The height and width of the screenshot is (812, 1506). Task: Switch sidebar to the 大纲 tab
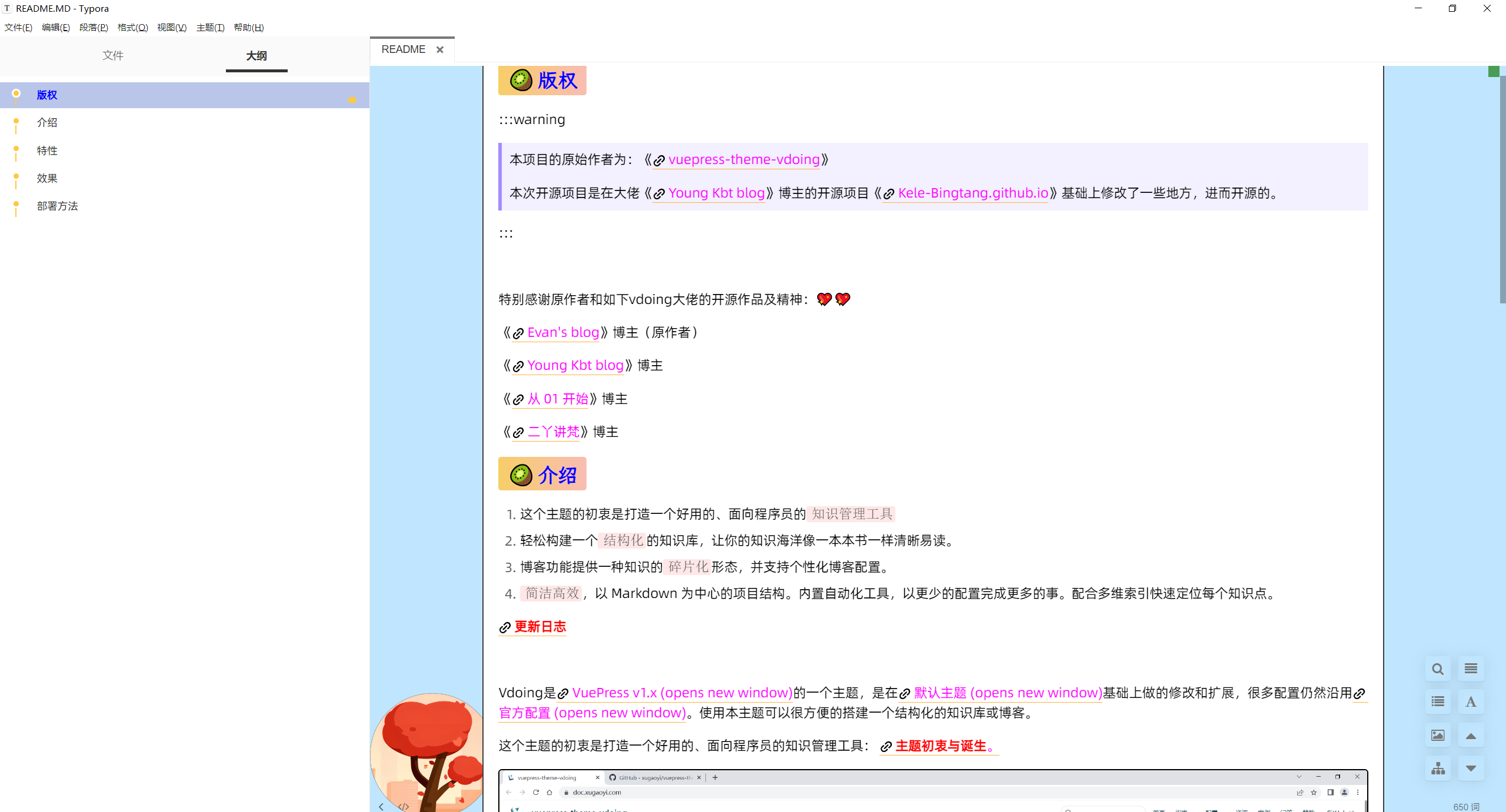256,56
